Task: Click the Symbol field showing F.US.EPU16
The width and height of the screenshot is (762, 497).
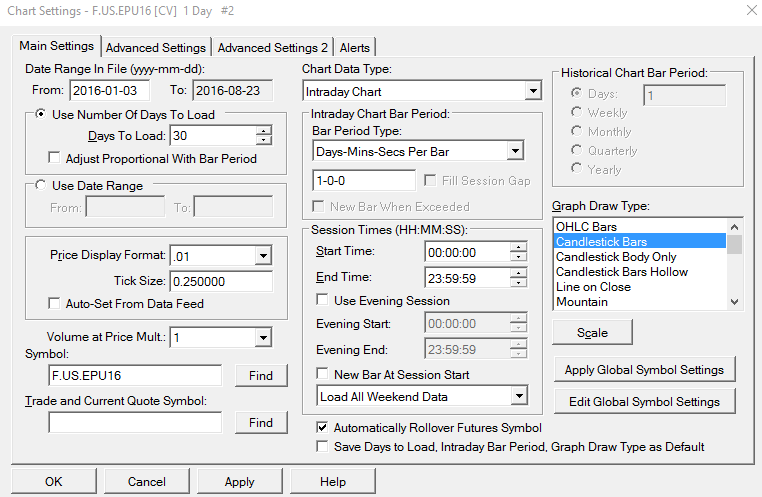Action: tap(135, 376)
